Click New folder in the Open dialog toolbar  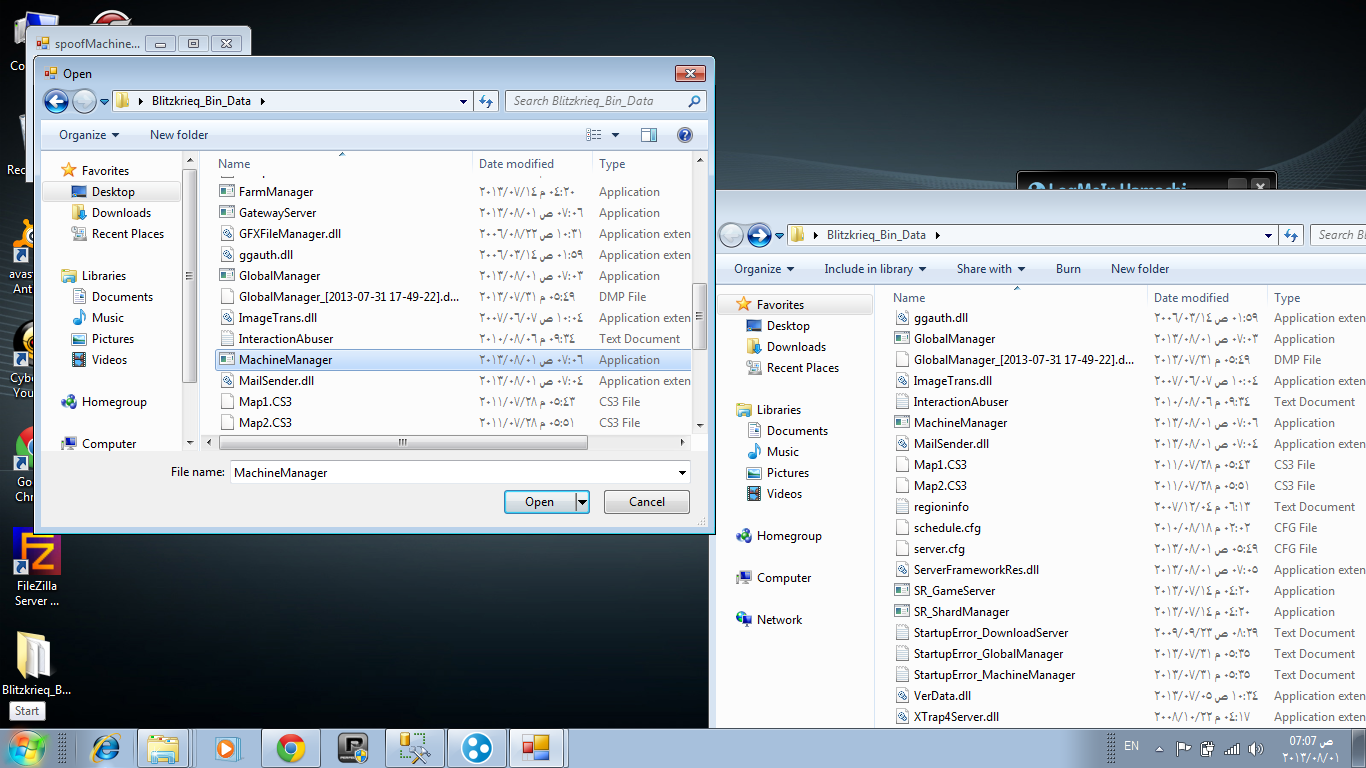point(179,135)
